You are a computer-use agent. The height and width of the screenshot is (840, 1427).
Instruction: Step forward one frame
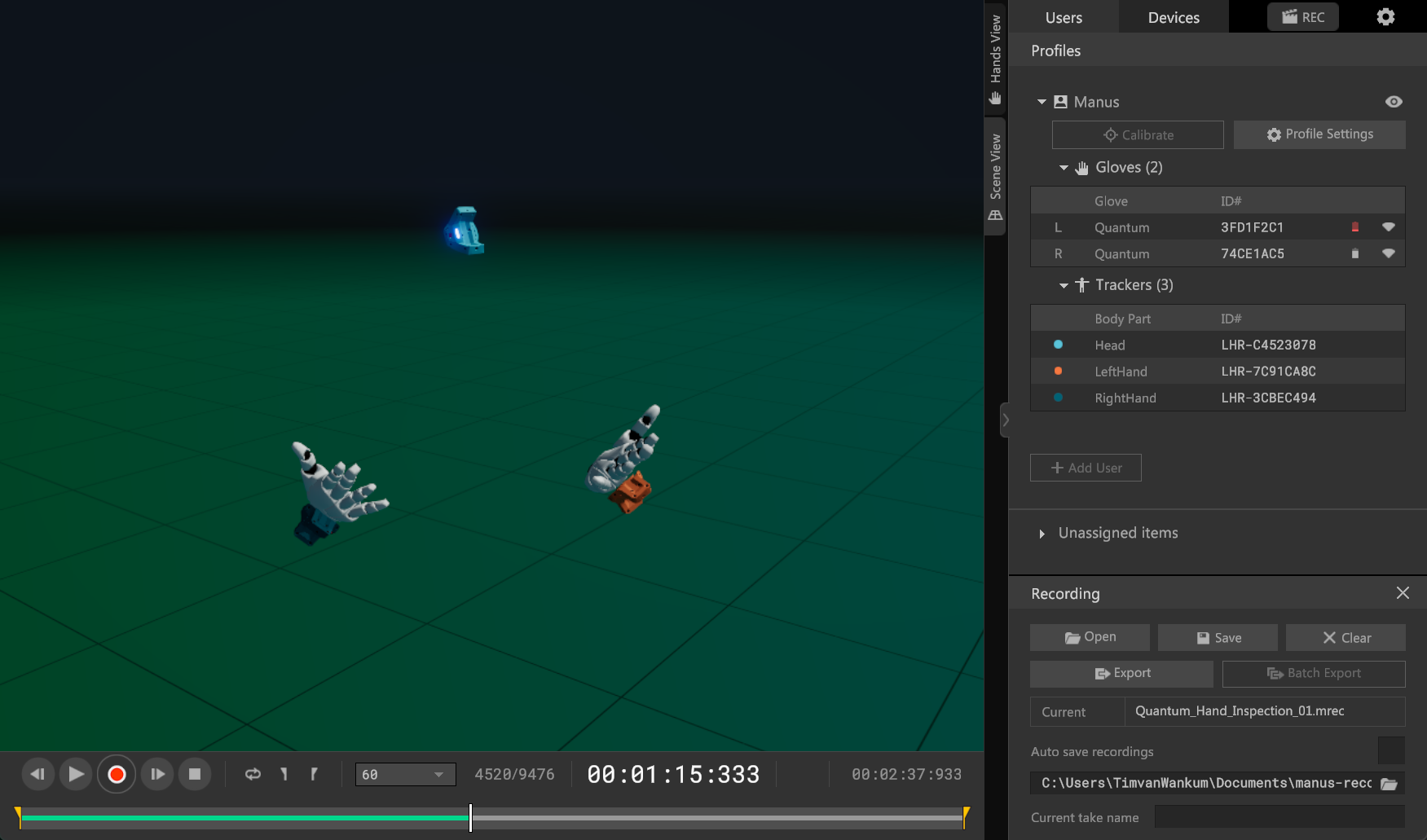156,774
